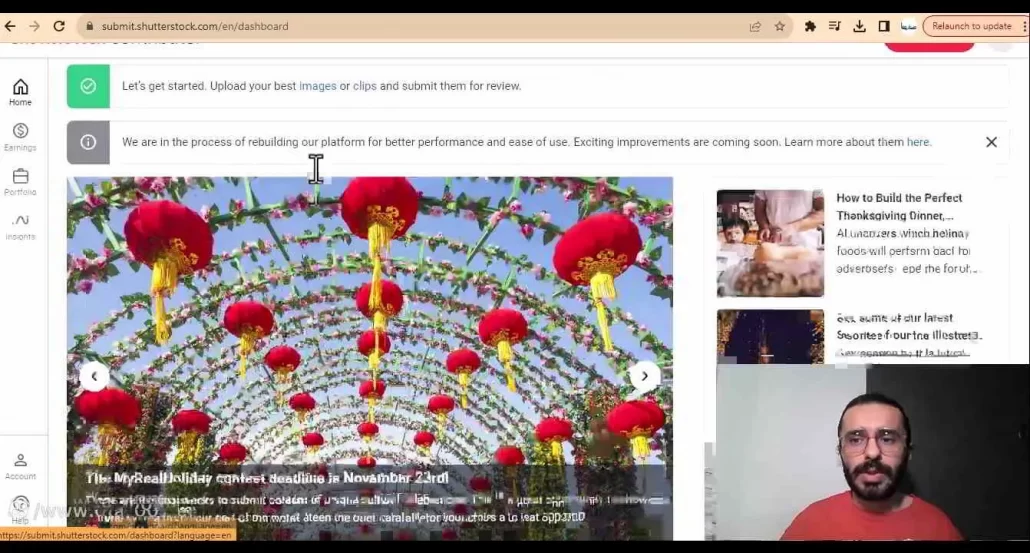Go to Portfolio in the sidebar
Viewport: 1030px width, 553px height.
point(20,181)
